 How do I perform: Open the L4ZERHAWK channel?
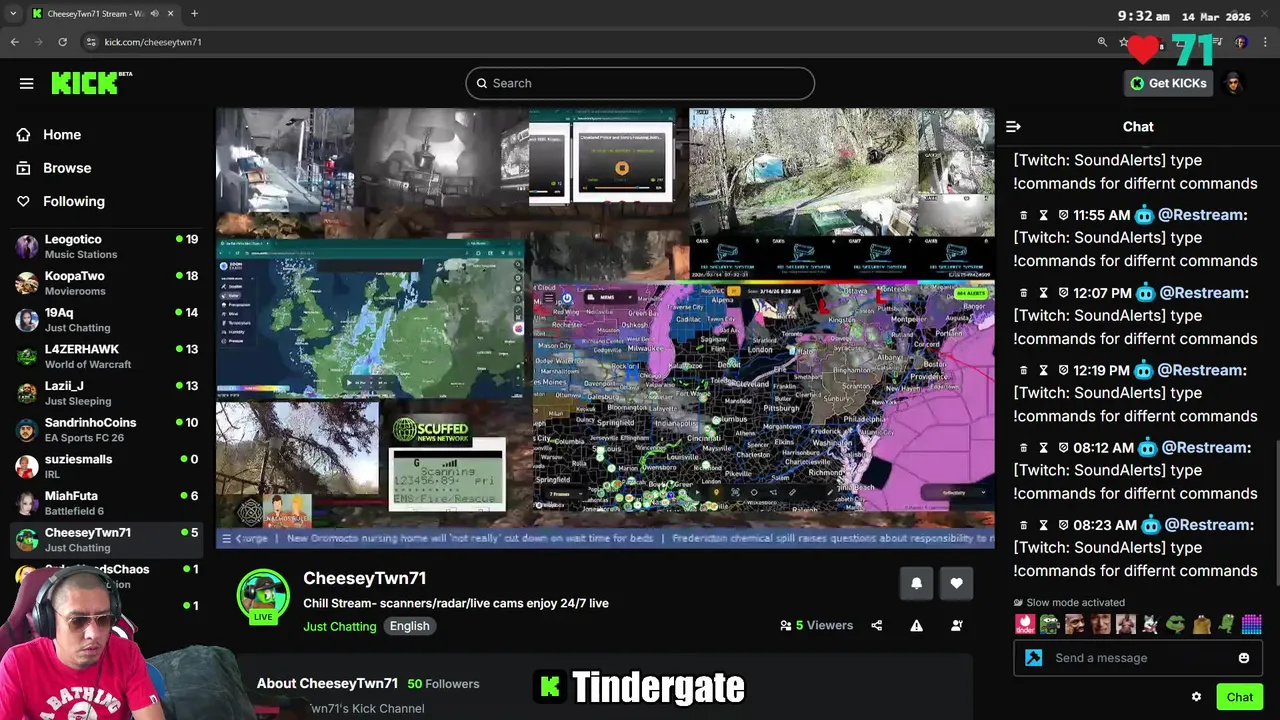[x=107, y=357]
